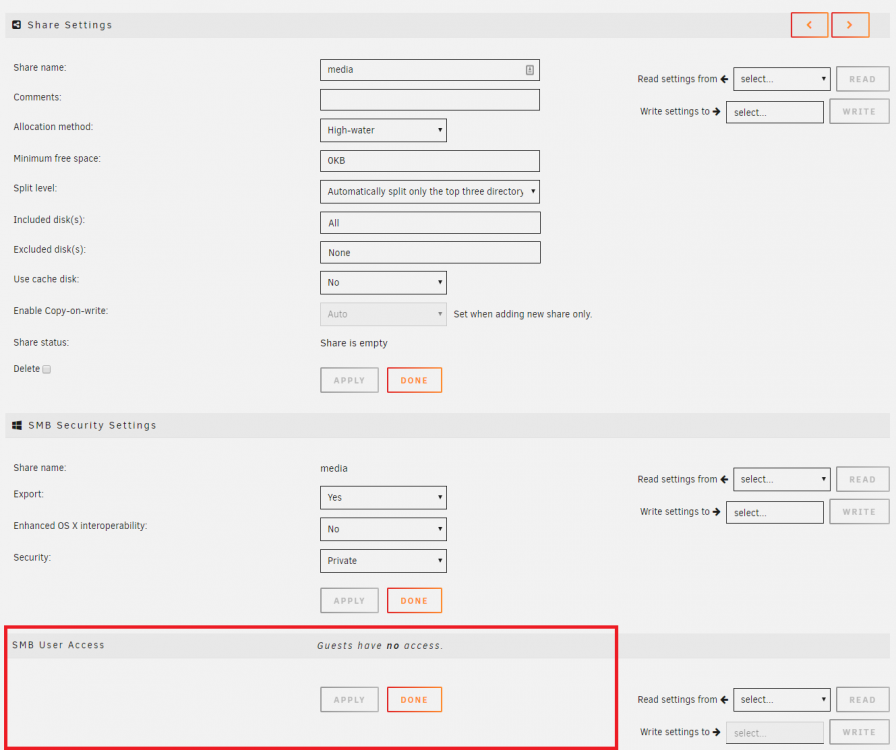Click the SMB Security Settings Windows icon

[17, 425]
